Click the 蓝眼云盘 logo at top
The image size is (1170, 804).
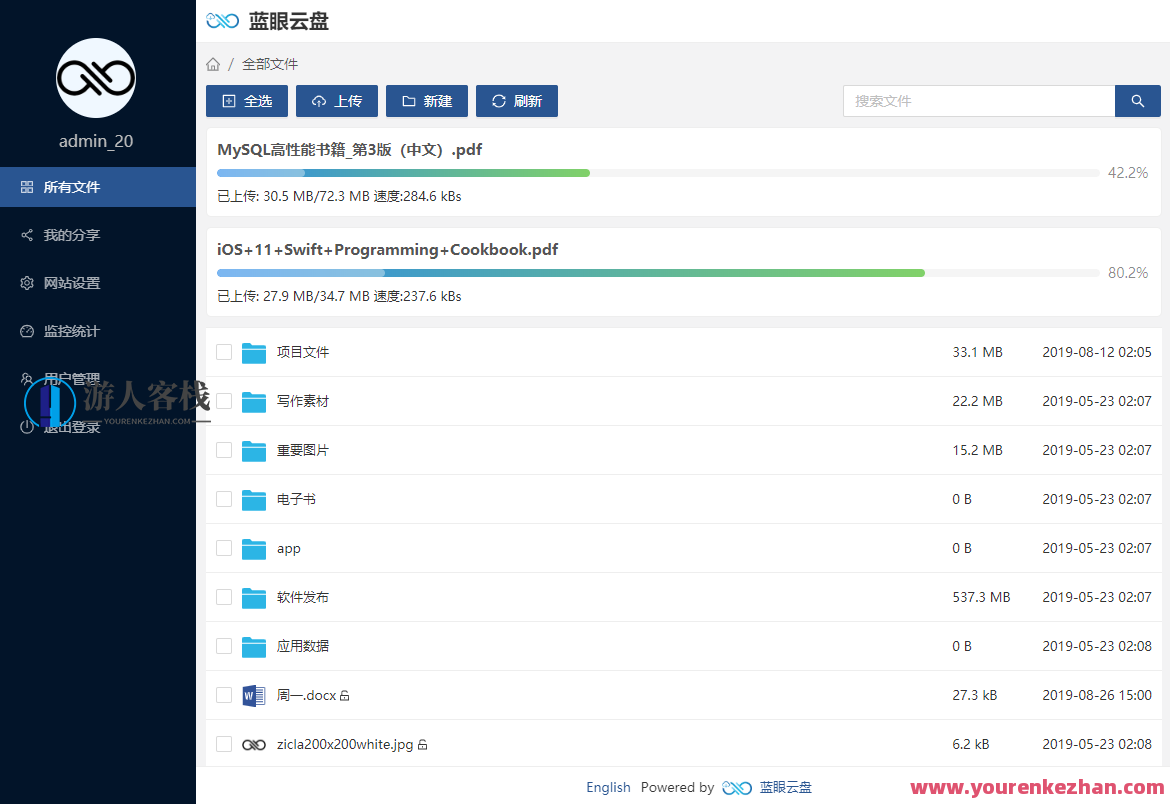pos(270,21)
